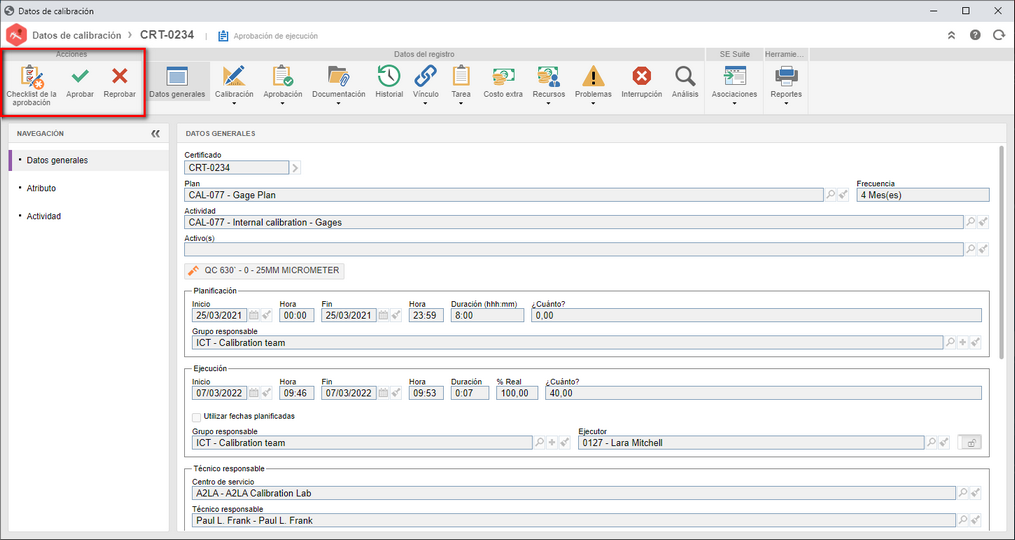Open the Reportes printer icon
The height and width of the screenshot is (540, 1015).
(786, 76)
